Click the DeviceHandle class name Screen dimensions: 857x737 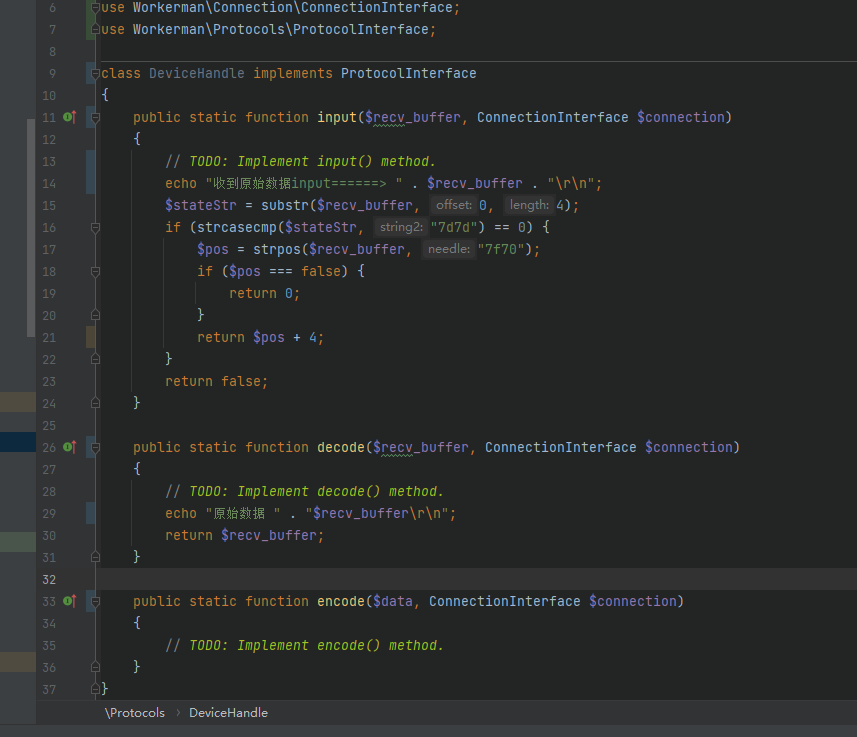pyautogui.click(x=197, y=73)
